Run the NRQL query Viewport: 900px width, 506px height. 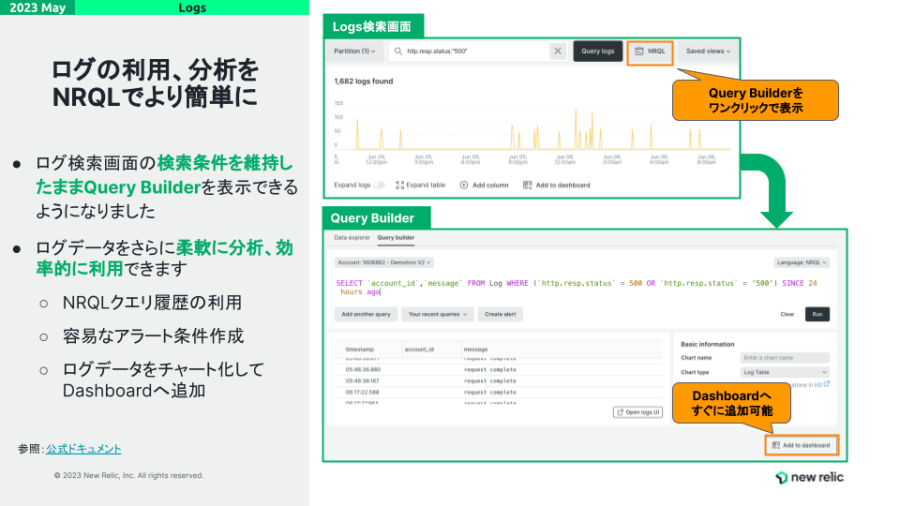(x=817, y=314)
